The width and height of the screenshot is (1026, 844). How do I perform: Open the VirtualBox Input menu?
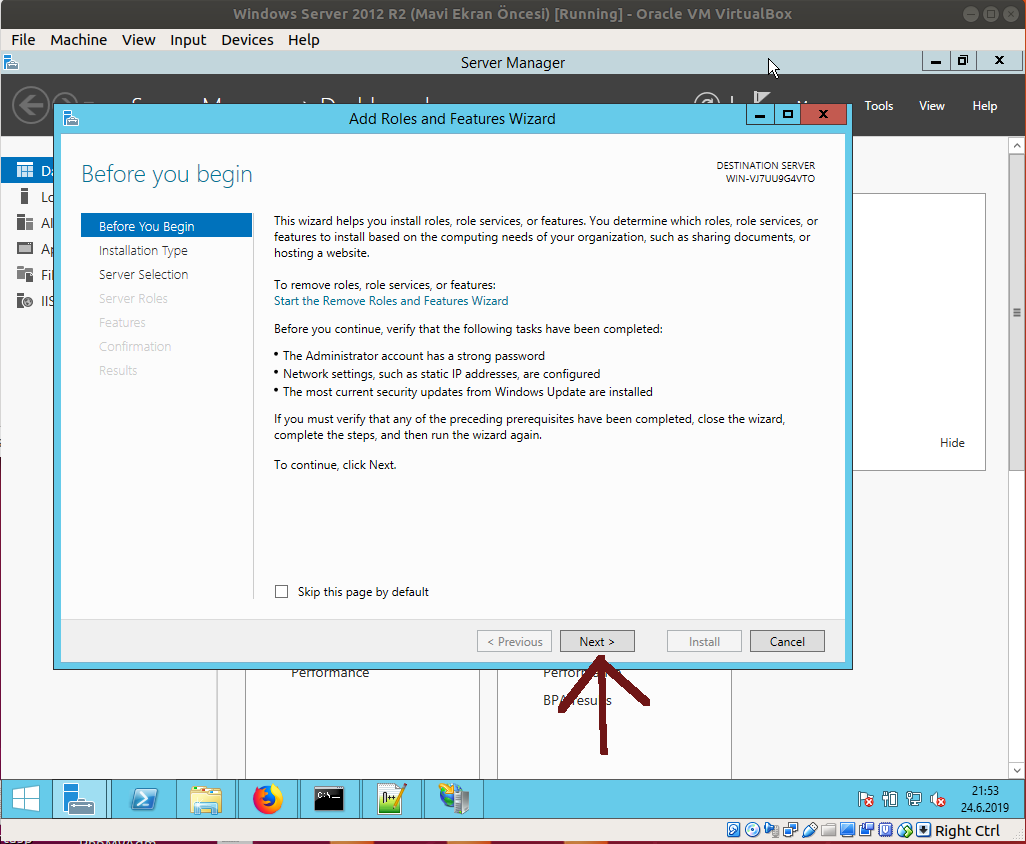pyautogui.click(x=188, y=40)
